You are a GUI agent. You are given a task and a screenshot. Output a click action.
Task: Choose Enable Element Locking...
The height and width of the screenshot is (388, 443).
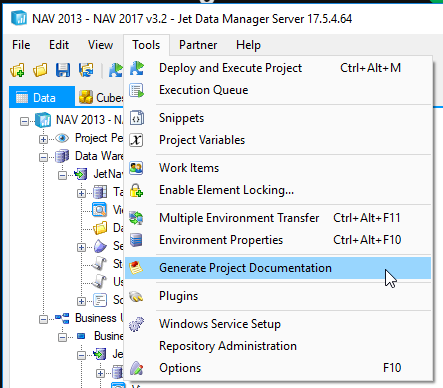278,190
